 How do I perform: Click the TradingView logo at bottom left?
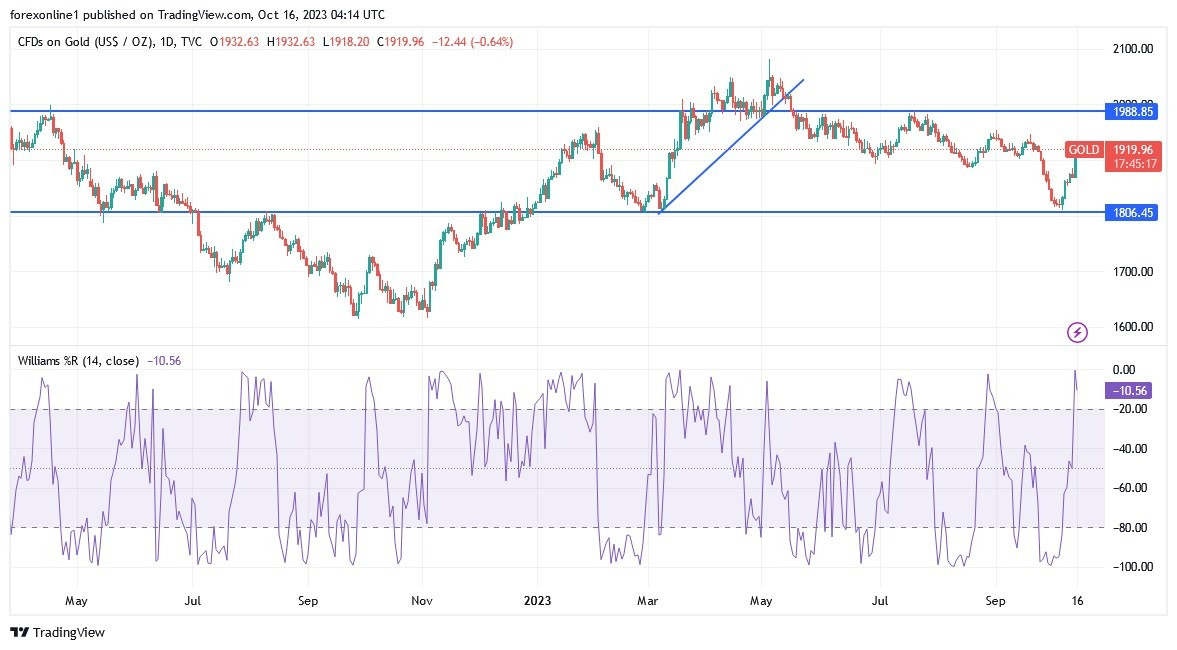click(19, 632)
